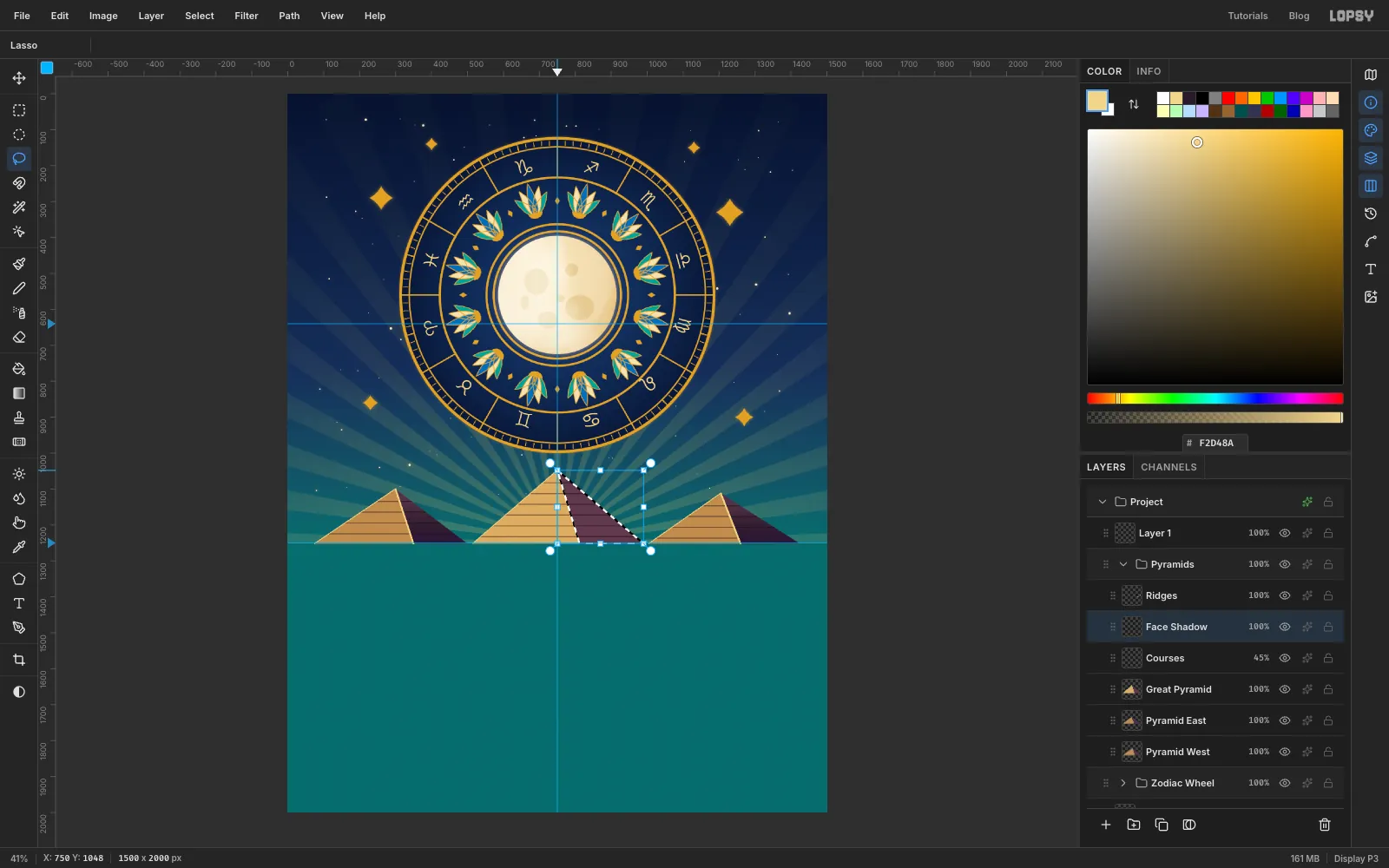Add a new layer with plus icon
Screen dimensions: 1389x868
(1106, 825)
